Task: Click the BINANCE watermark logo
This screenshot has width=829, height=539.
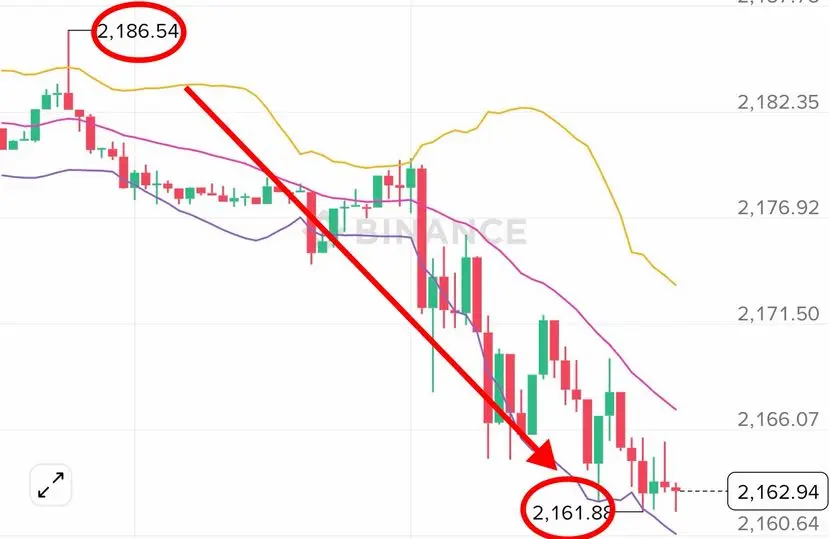Action: (418, 231)
